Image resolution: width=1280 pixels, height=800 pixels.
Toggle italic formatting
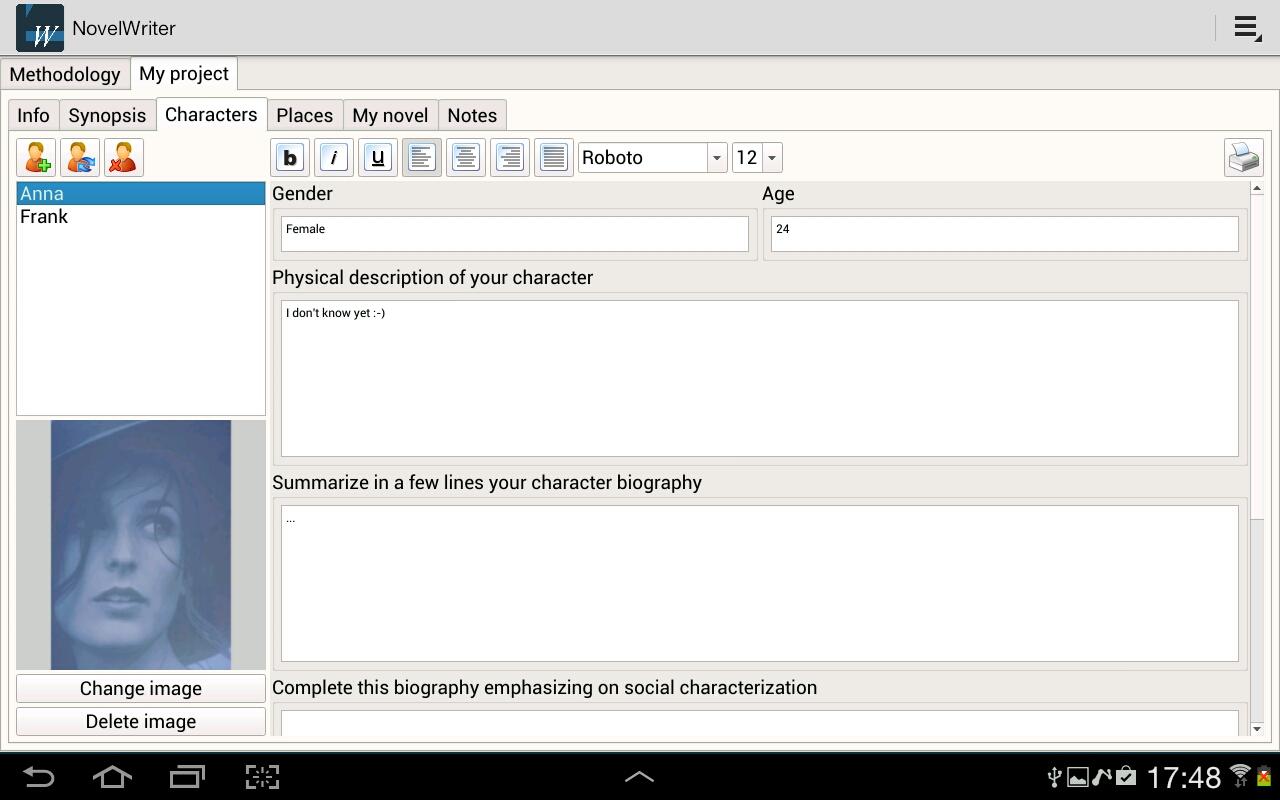[334, 158]
